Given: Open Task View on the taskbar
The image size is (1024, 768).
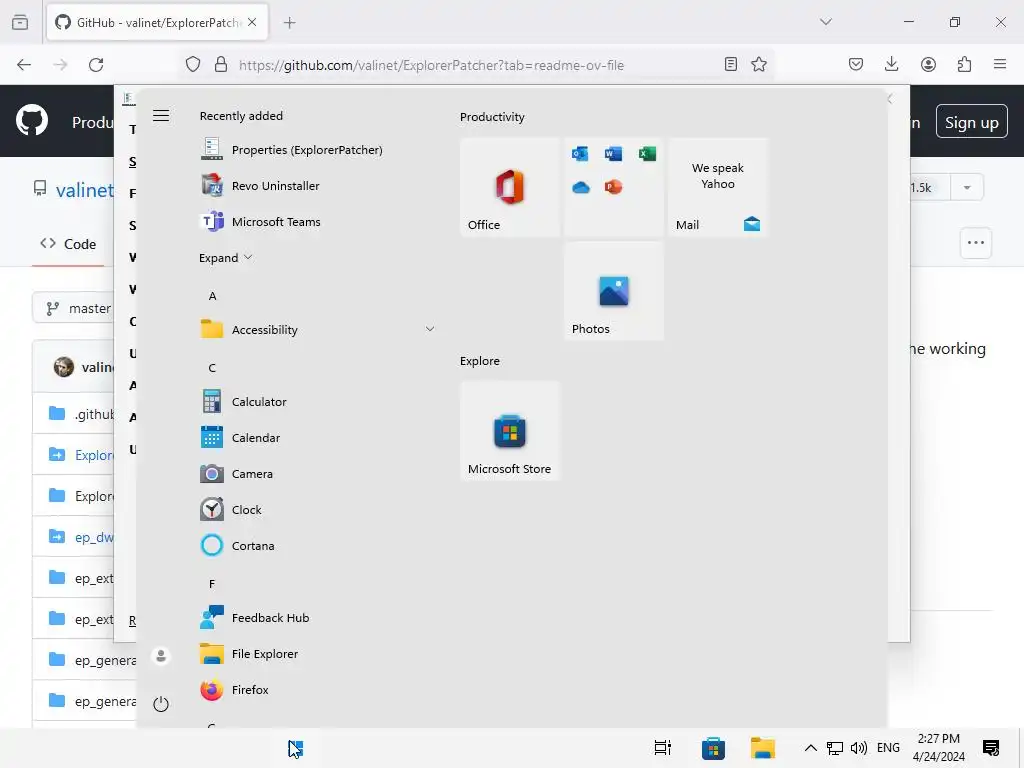Looking at the screenshot, I should tap(662, 748).
